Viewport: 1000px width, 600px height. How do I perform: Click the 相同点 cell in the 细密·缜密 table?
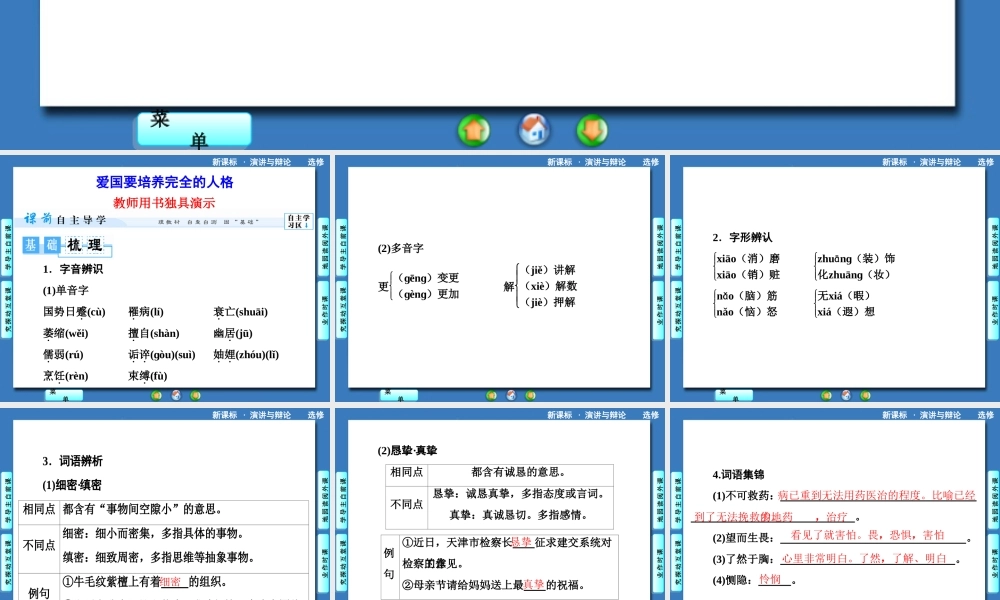(x=39, y=509)
